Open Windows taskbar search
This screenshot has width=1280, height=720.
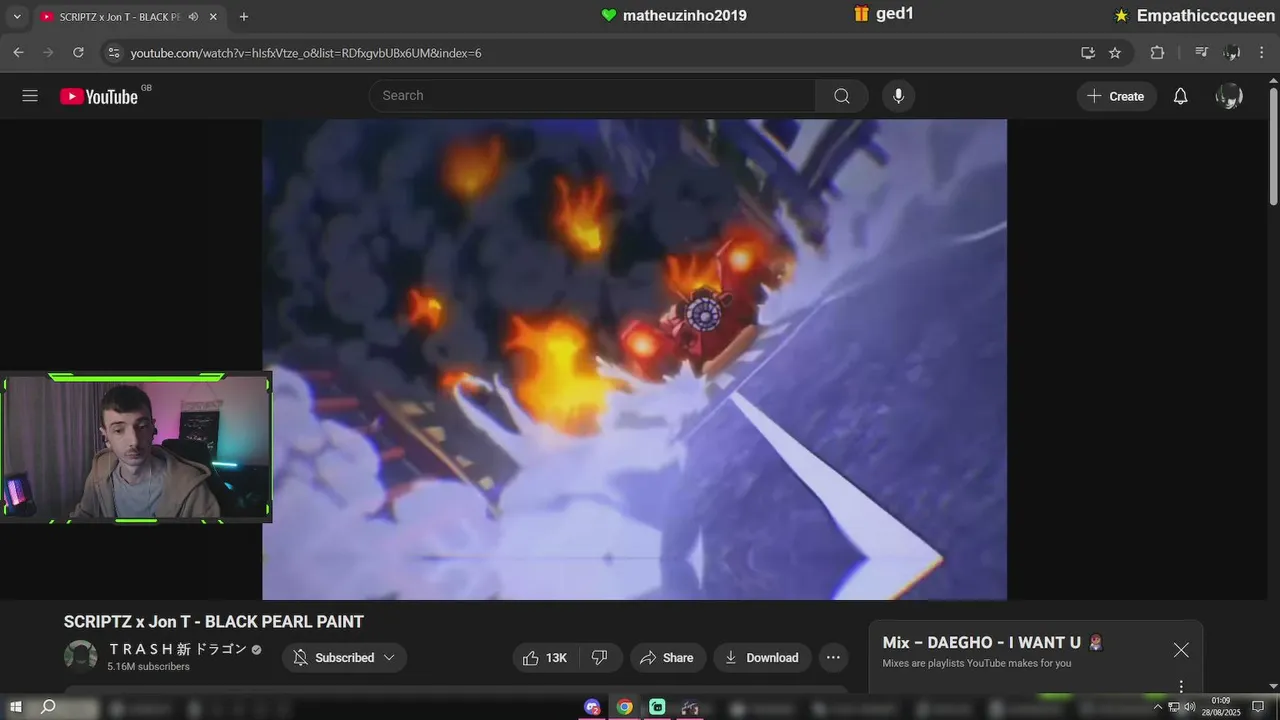[x=48, y=707]
